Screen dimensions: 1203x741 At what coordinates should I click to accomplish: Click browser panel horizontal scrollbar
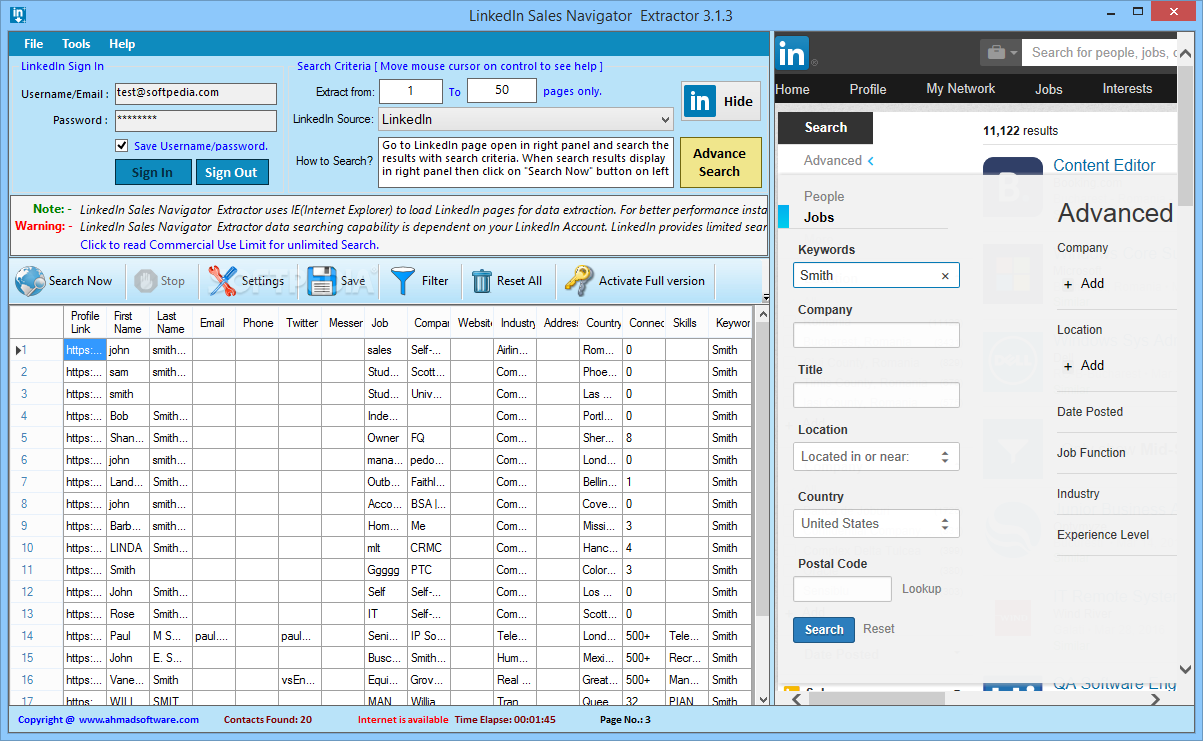977,700
